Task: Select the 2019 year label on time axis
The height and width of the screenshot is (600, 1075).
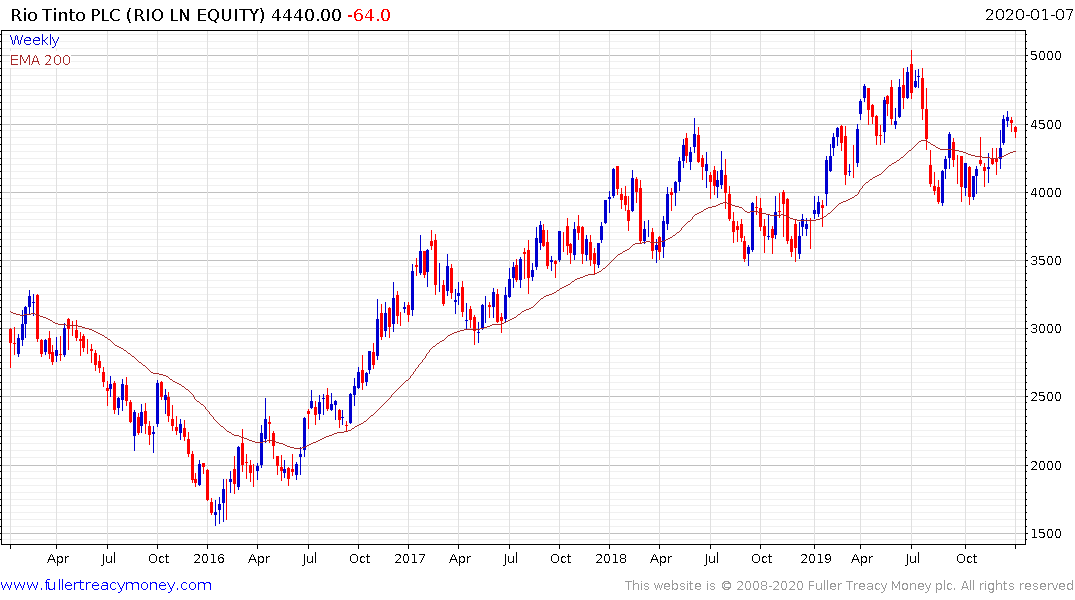Action: [816, 558]
